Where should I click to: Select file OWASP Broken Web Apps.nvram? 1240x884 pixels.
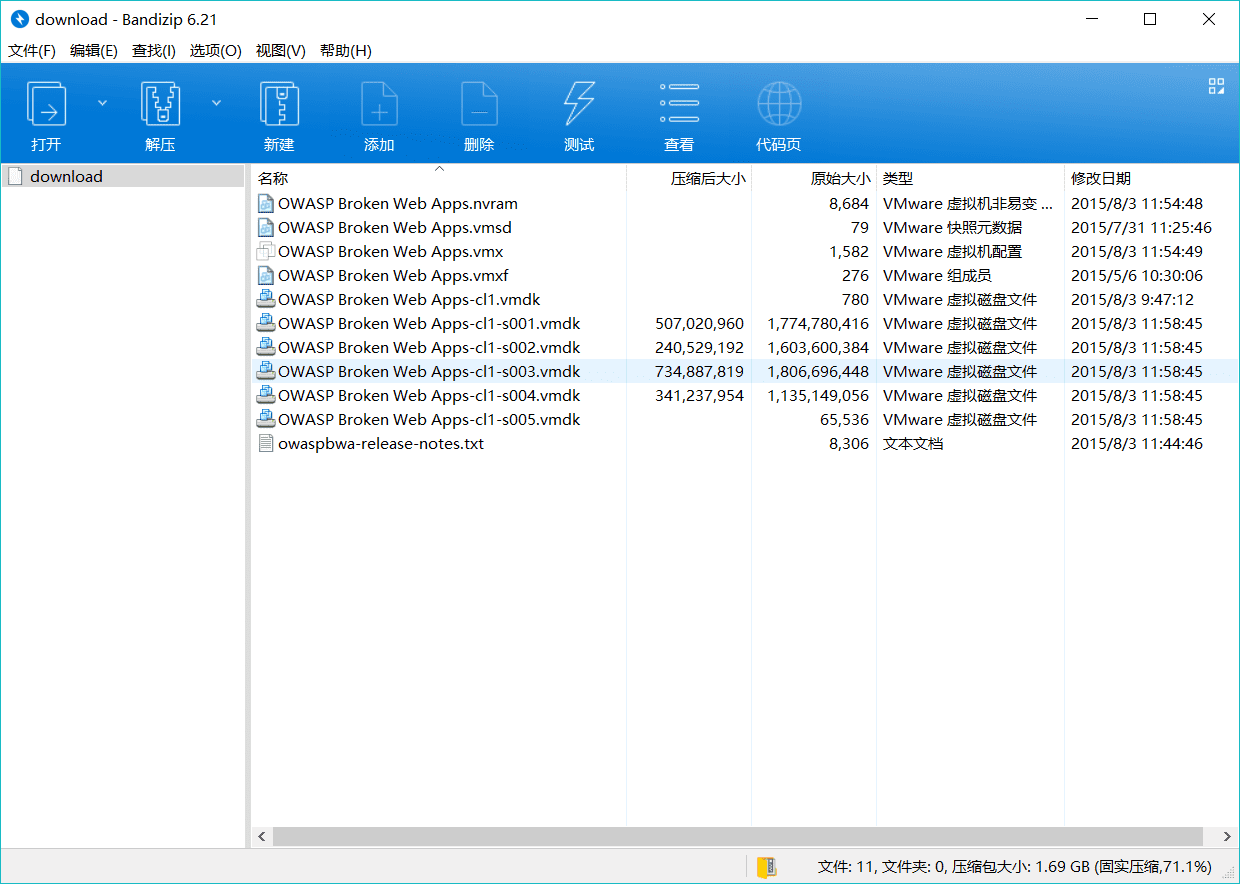tap(398, 203)
